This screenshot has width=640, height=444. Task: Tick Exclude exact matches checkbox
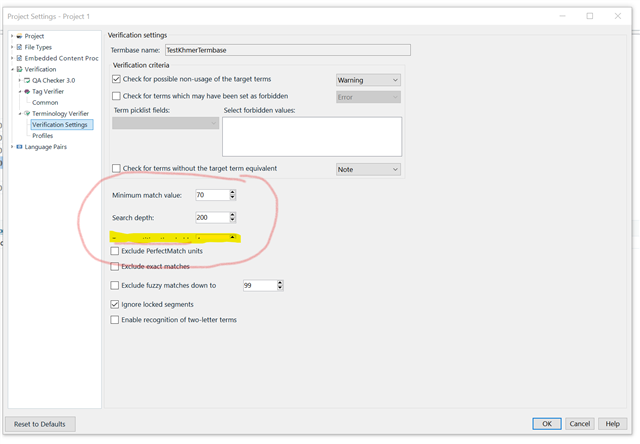tap(115, 266)
